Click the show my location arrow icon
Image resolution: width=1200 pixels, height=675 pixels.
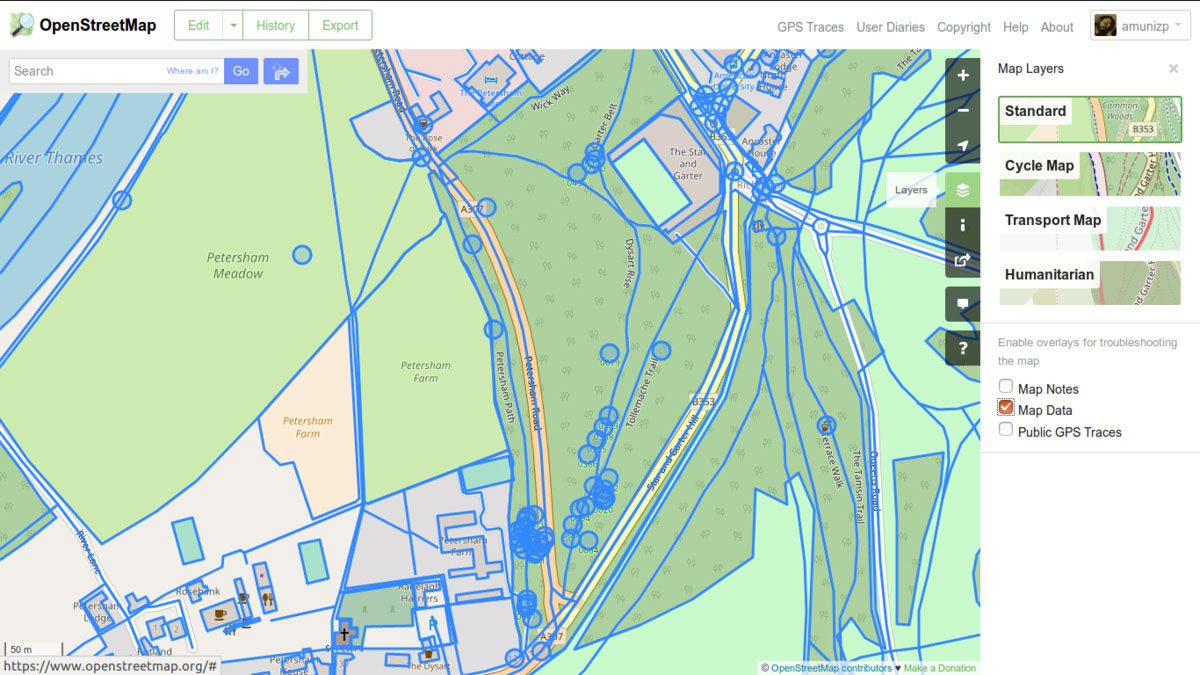point(963,146)
